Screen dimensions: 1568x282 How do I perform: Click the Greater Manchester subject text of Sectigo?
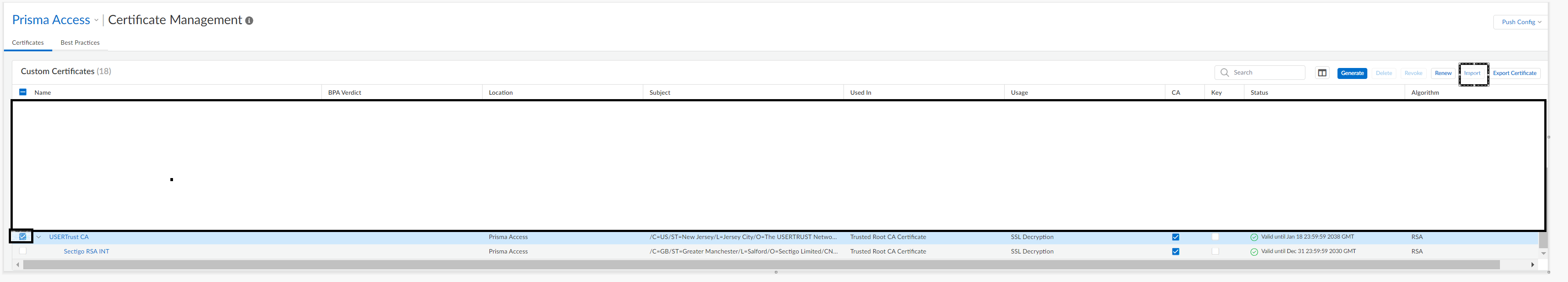coord(744,251)
